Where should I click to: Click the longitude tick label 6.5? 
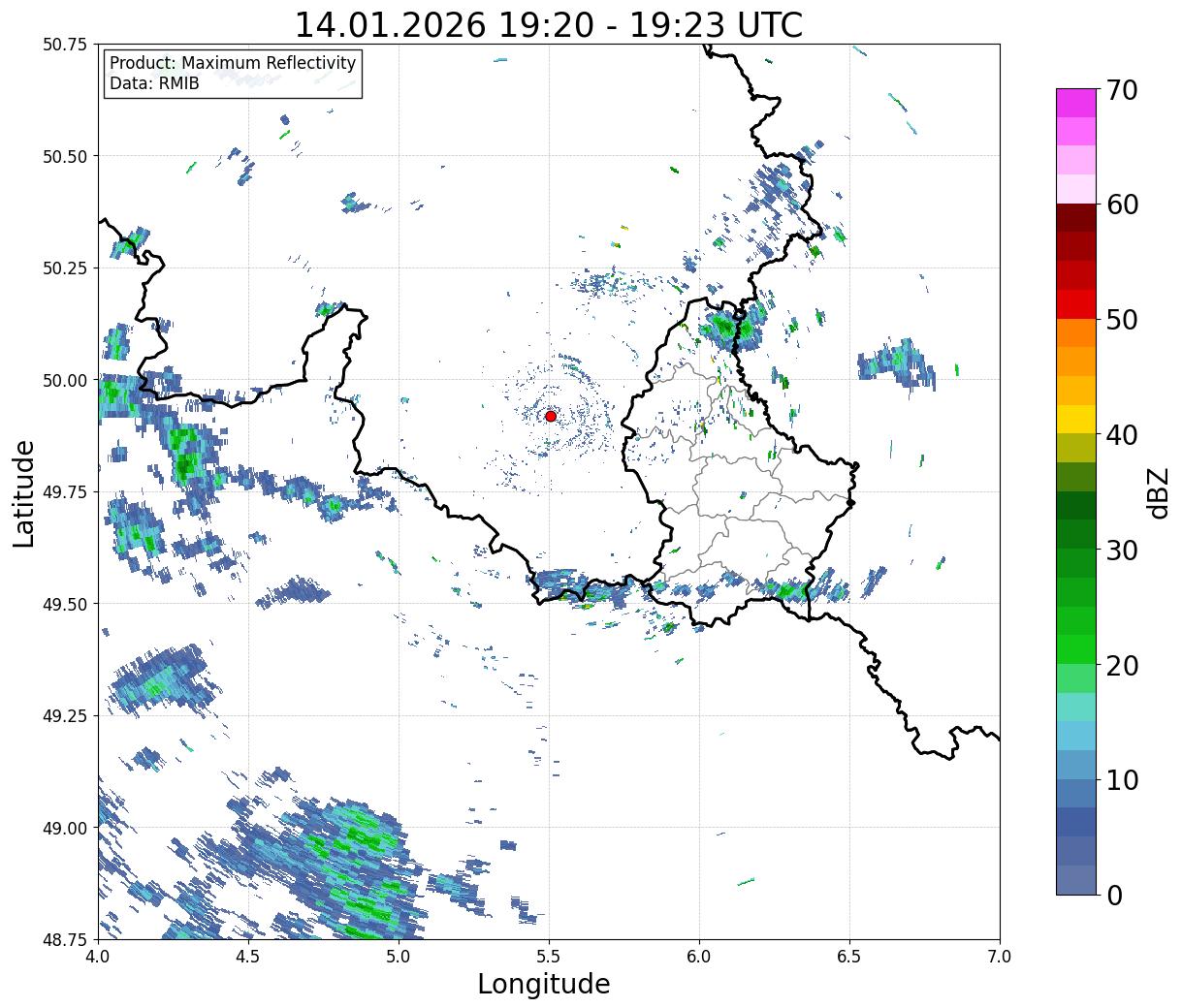849,957
